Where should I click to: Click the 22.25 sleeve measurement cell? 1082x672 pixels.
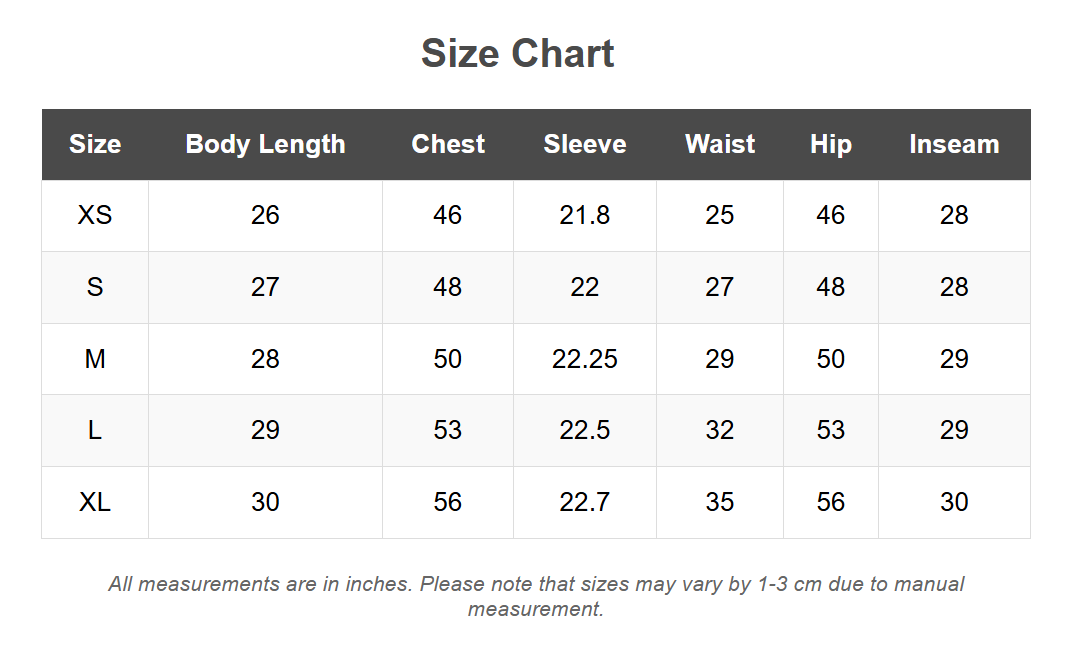click(x=585, y=359)
